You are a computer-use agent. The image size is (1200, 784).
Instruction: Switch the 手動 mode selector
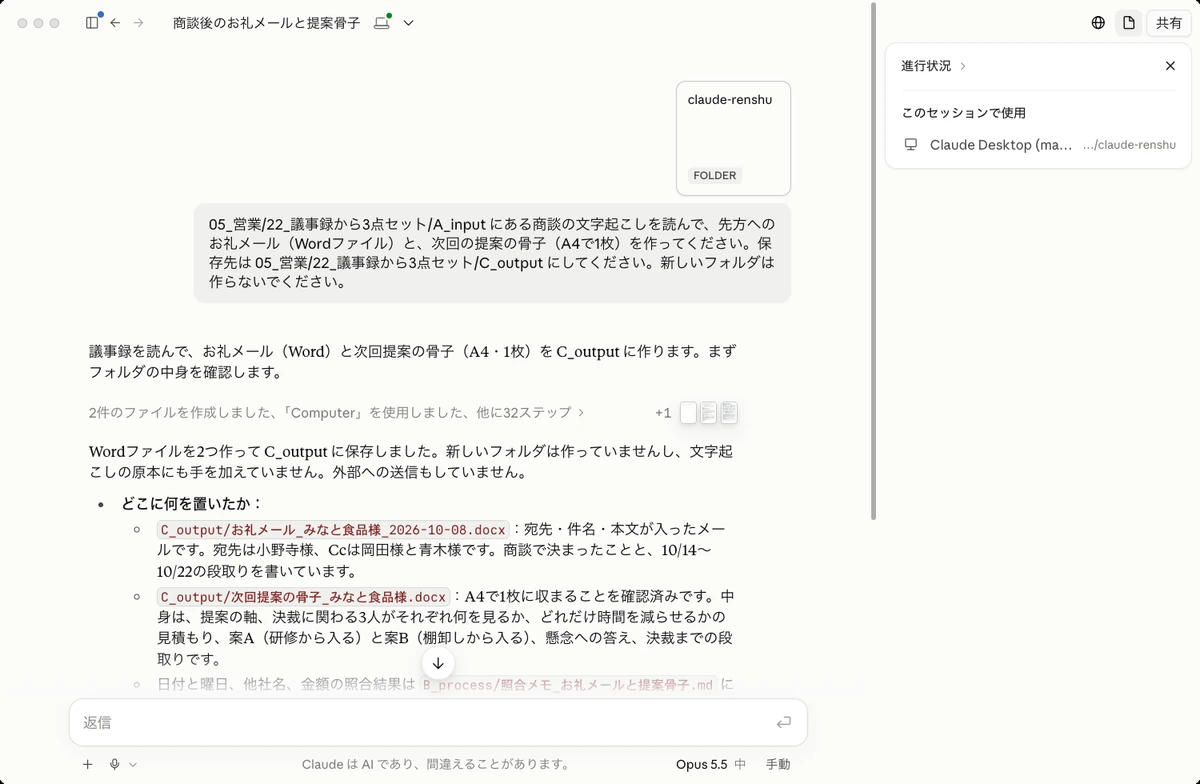777,764
